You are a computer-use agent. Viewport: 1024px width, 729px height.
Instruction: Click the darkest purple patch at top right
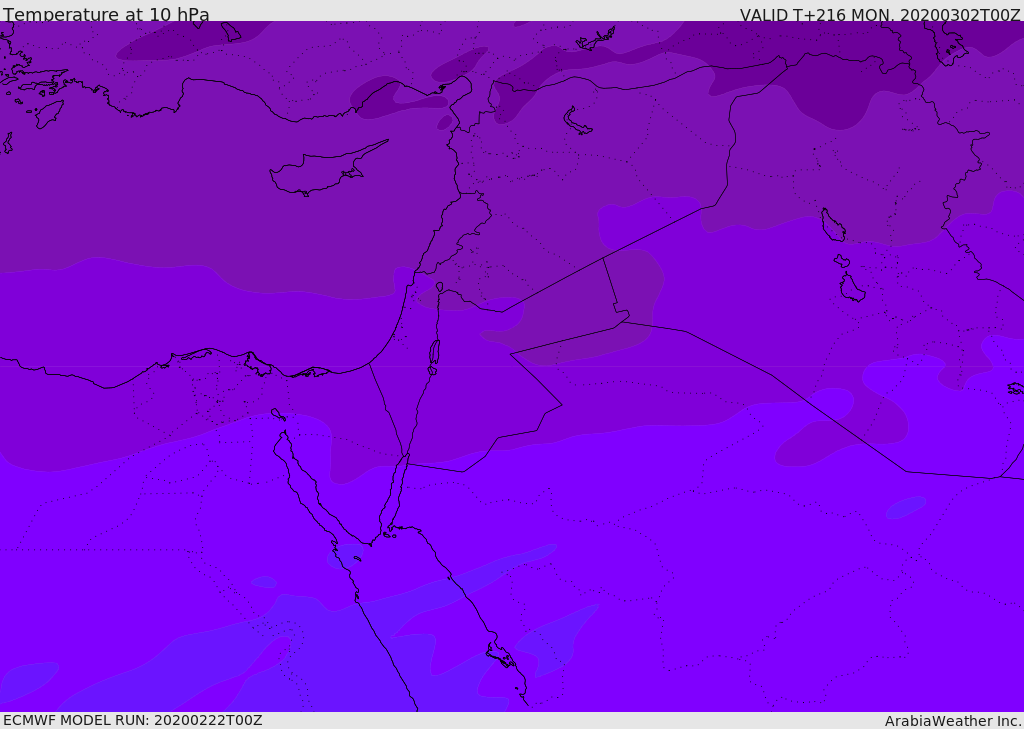pyautogui.click(x=830, y=95)
